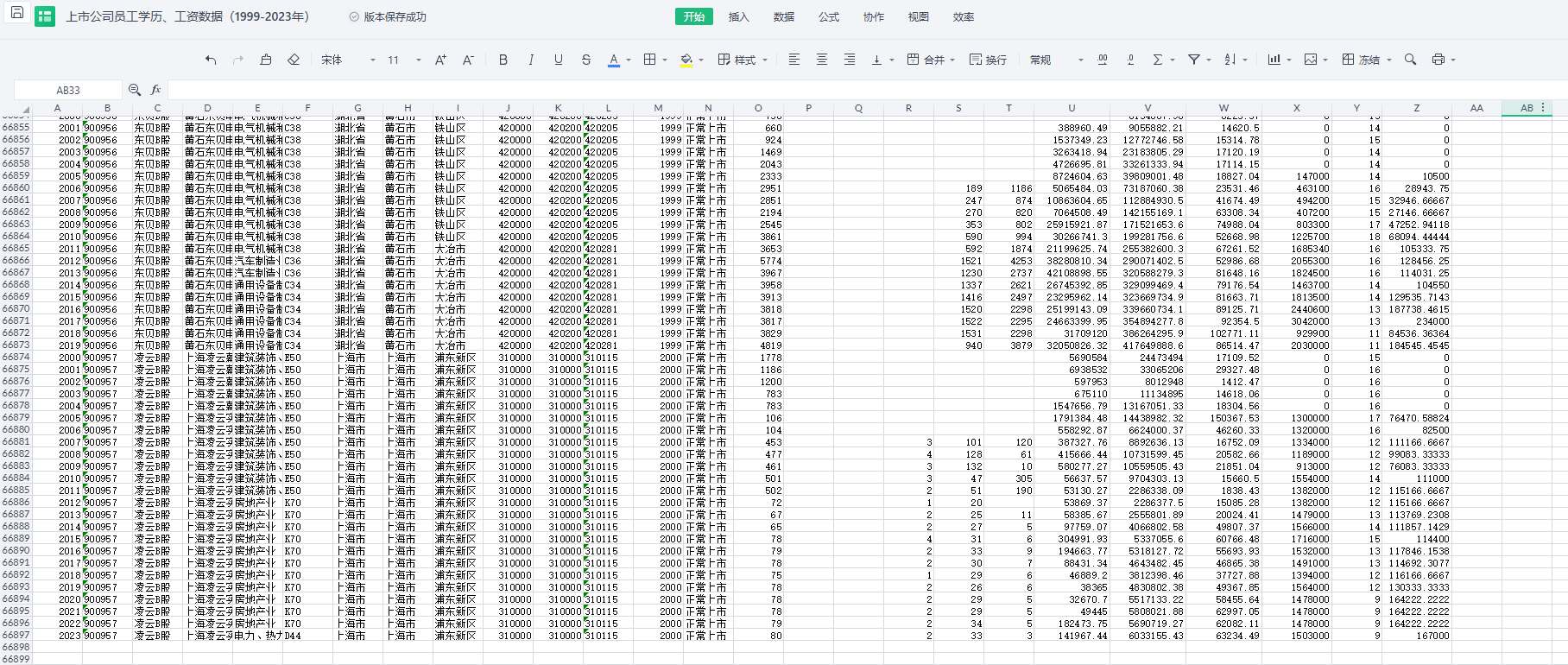This screenshot has height=665, width=1568.
Task: Click the 换行 wrap text button
Action: tap(988, 60)
